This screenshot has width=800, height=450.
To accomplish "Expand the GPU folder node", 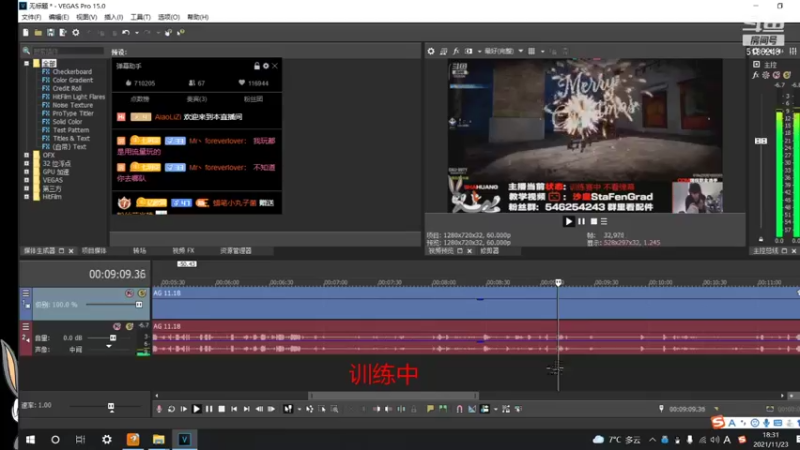I will pos(27,172).
